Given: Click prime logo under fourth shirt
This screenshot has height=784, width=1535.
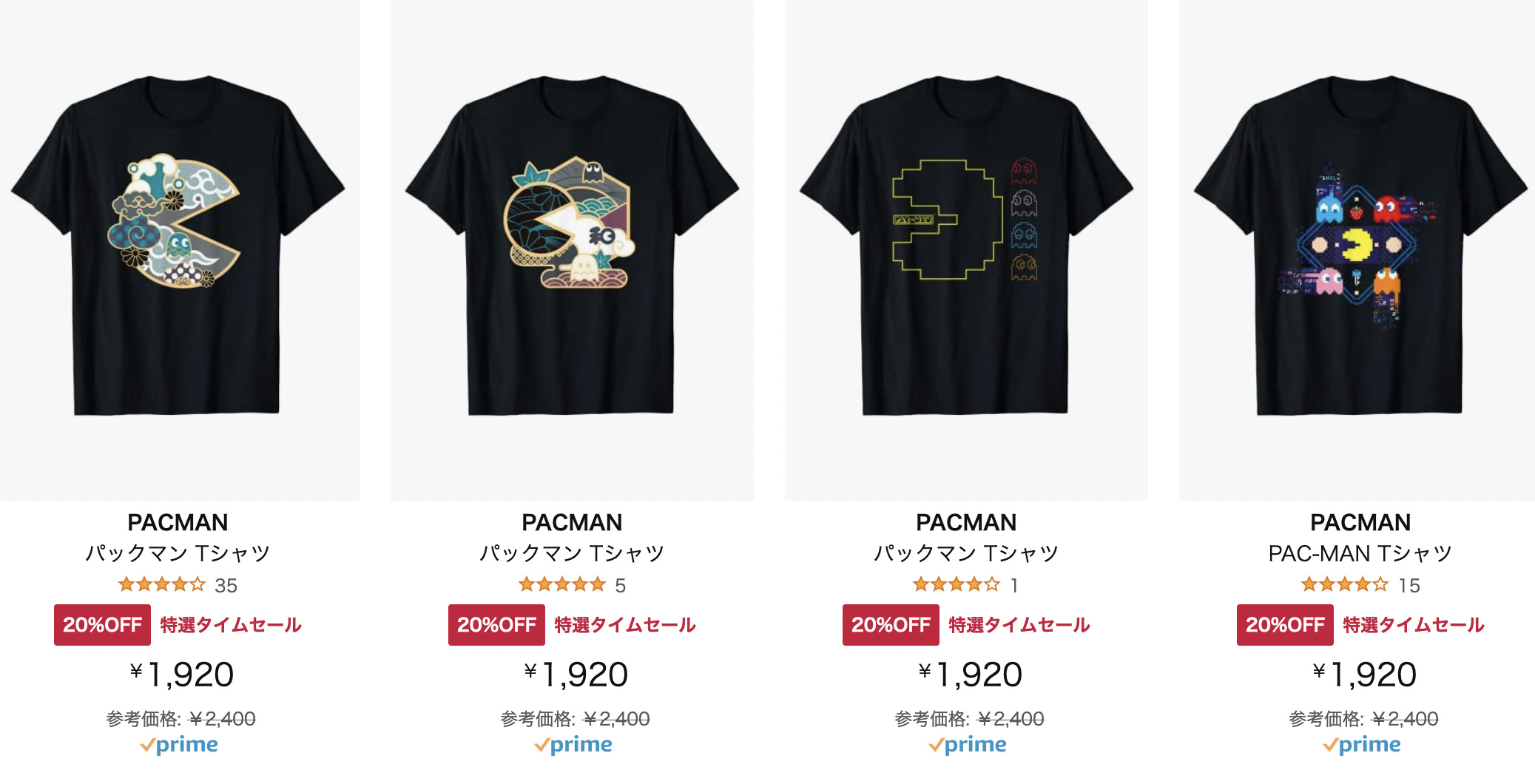Looking at the screenshot, I should pos(1361,745).
